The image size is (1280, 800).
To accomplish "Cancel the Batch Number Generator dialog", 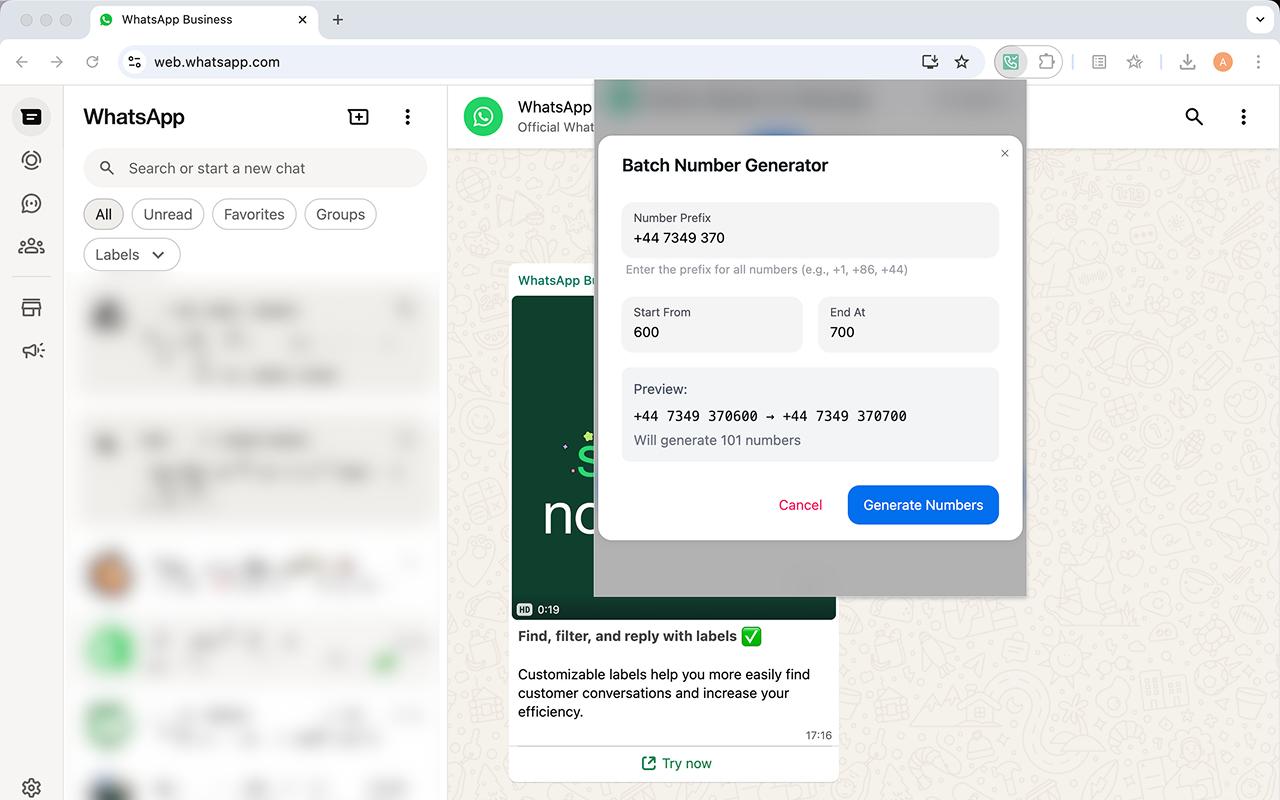I will (x=800, y=505).
